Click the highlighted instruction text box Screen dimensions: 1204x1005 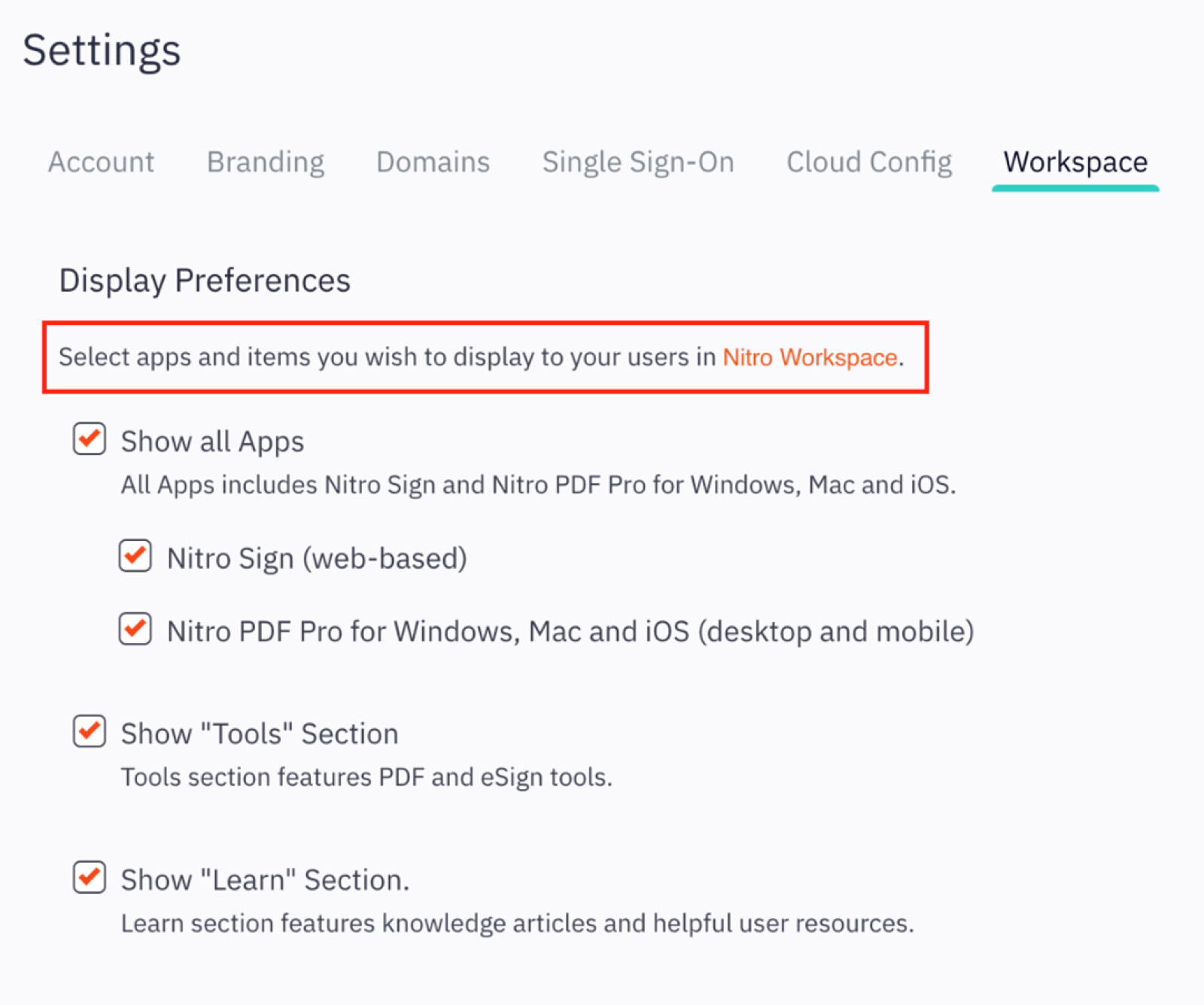pyautogui.click(x=485, y=357)
